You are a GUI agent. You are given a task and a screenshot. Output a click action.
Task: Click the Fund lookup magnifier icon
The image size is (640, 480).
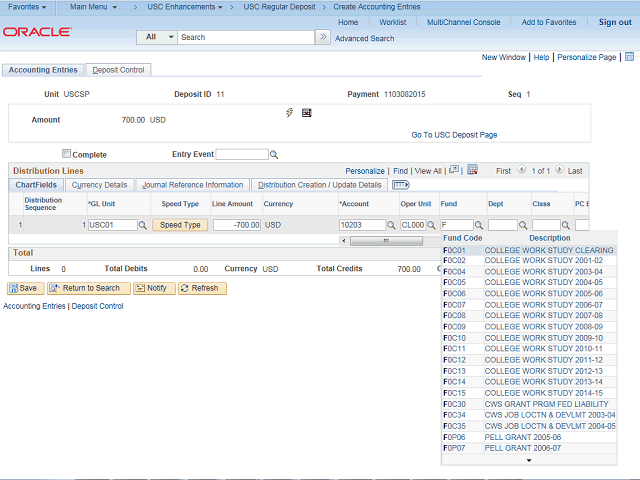pyautogui.click(x=480, y=226)
